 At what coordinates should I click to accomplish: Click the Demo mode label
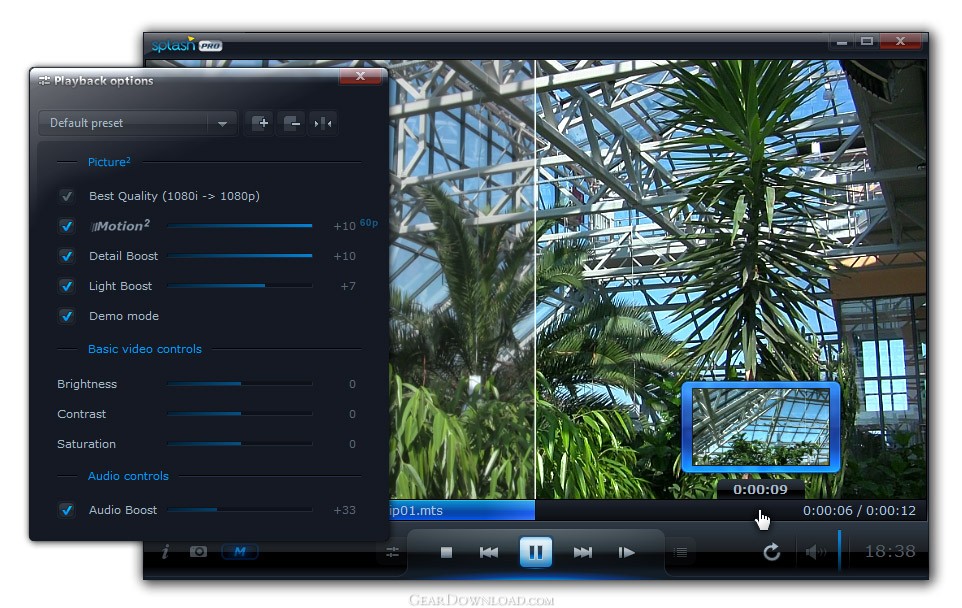(124, 317)
